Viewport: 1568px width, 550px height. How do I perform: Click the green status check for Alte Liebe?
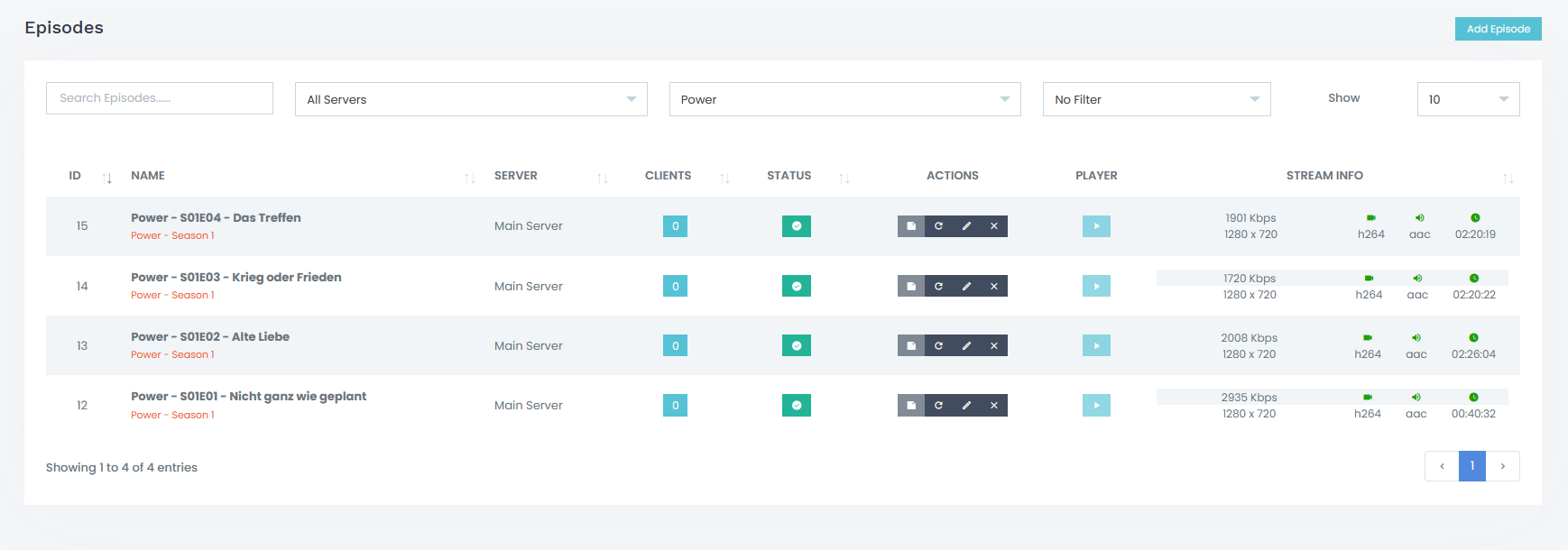(796, 345)
